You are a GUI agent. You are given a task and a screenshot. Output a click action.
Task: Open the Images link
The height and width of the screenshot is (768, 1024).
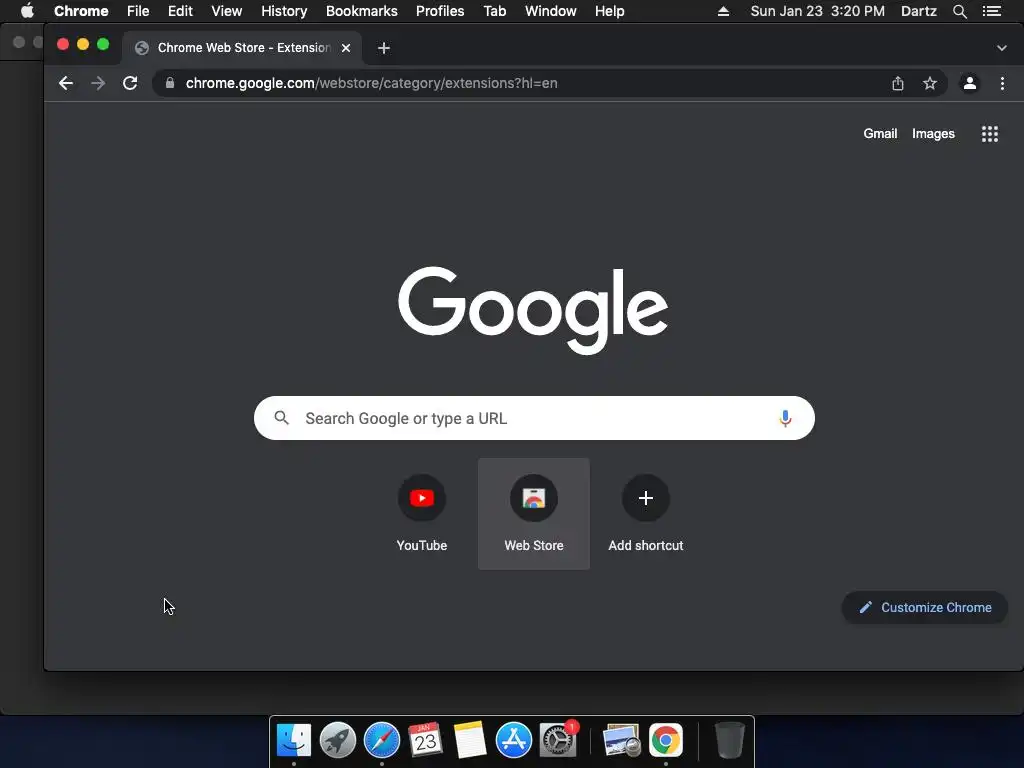pos(933,133)
